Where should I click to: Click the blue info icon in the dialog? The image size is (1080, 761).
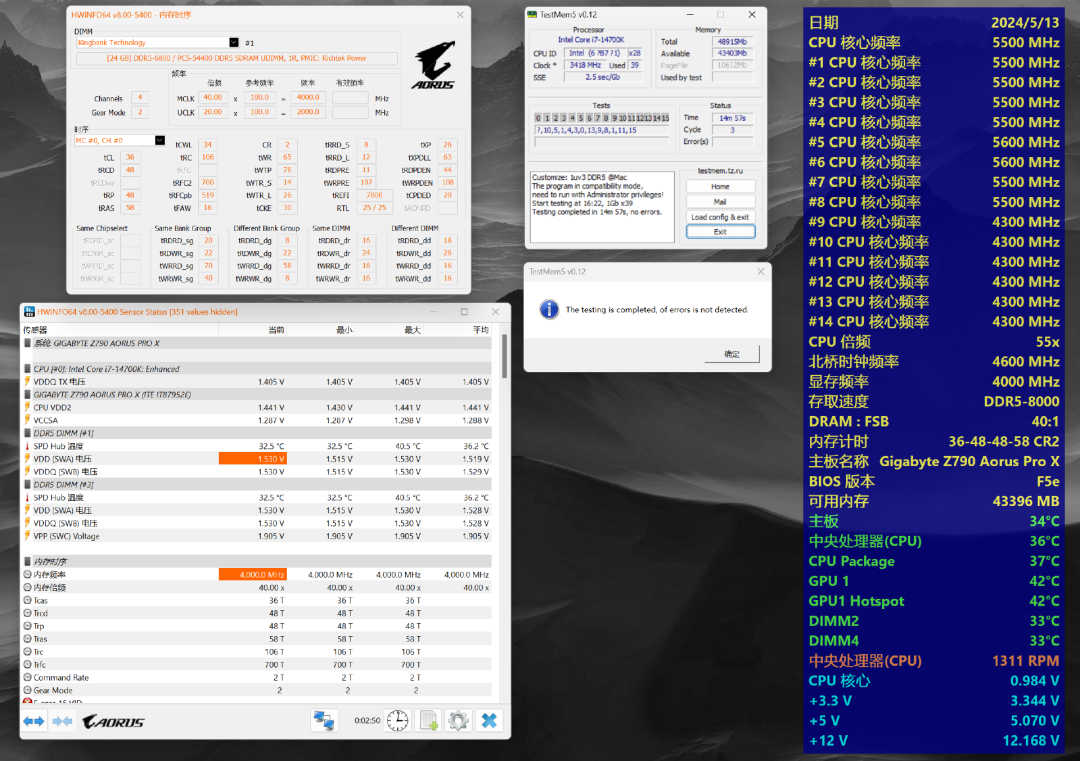coord(549,309)
